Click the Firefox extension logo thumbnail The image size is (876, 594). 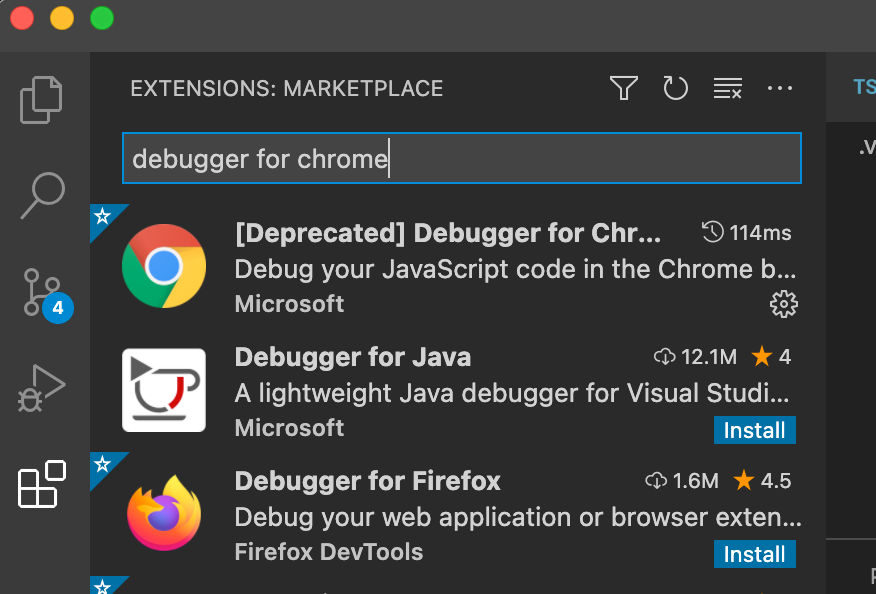pyautogui.click(x=164, y=514)
